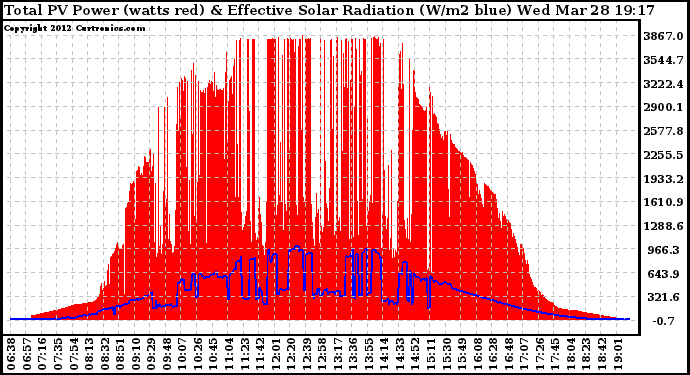Click the 08:51 time label
Viewport: 690px width, 375px height.
point(120,353)
